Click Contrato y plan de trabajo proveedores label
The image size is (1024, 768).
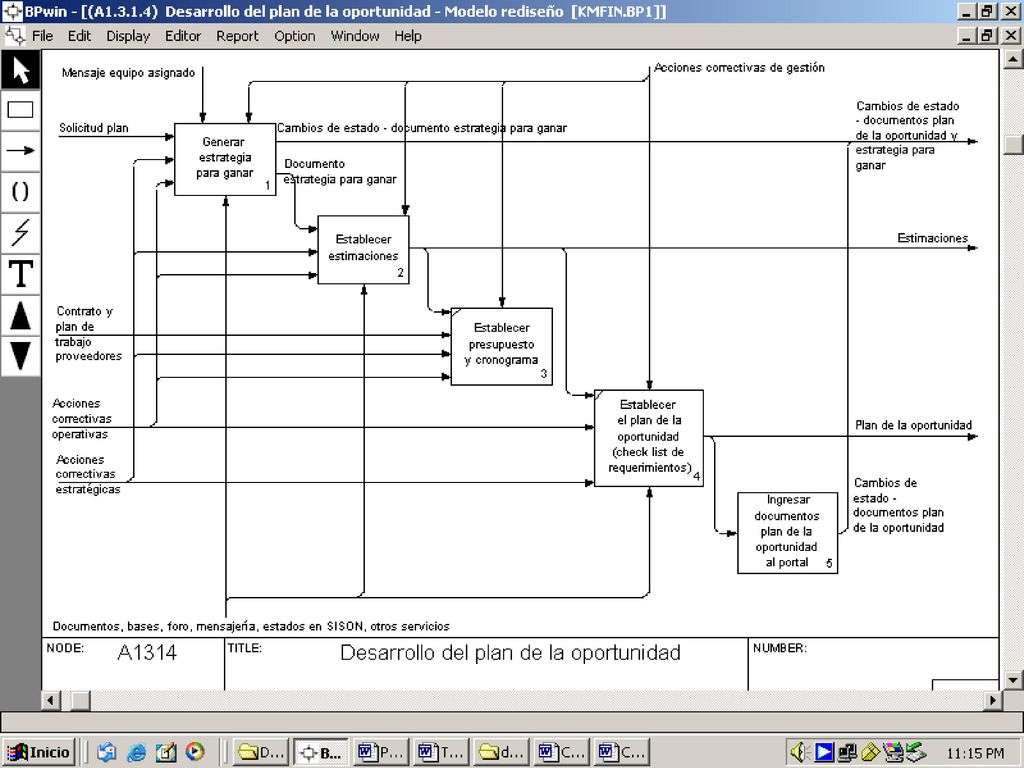(88, 334)
